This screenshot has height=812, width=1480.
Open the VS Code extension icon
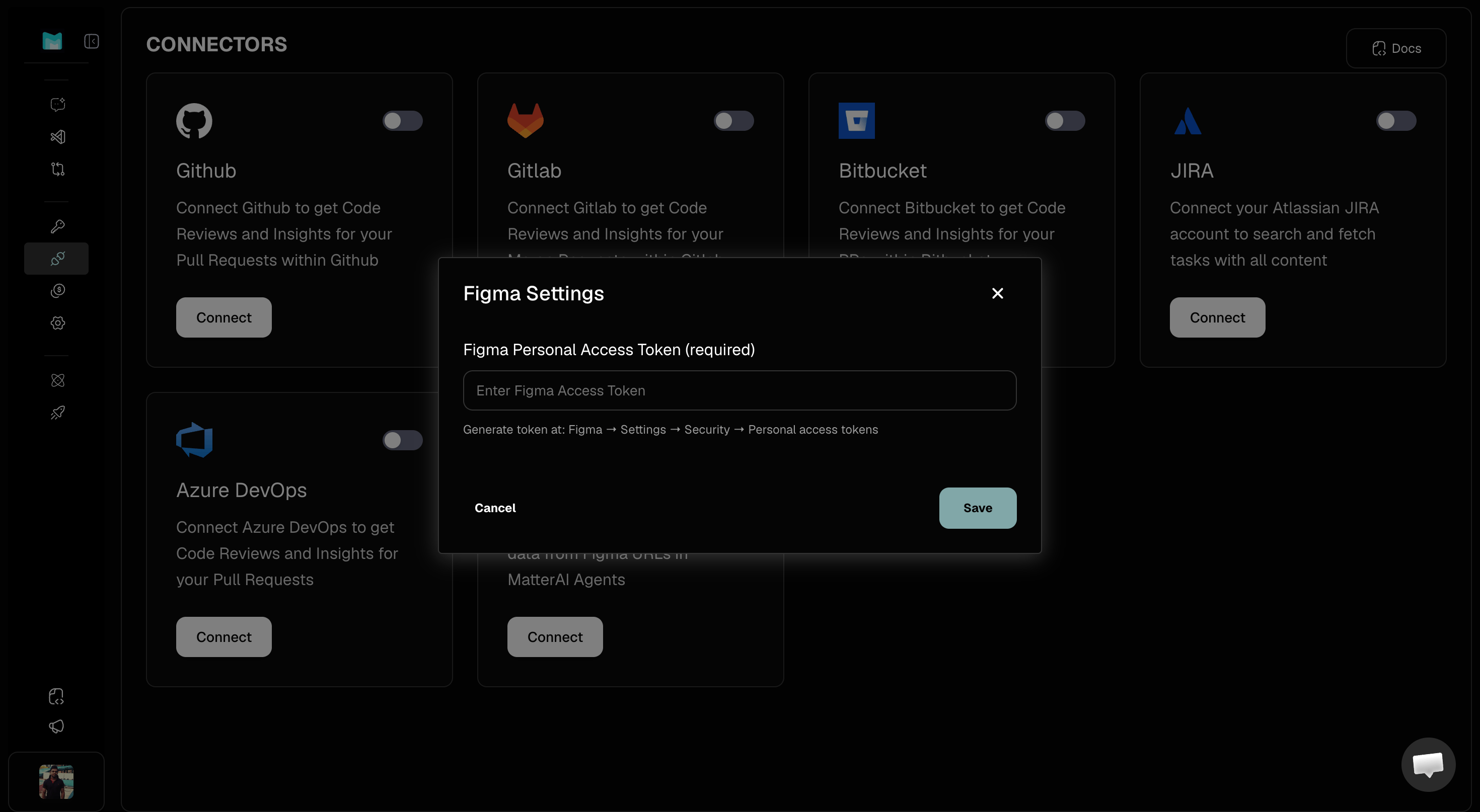coord(57,137)
